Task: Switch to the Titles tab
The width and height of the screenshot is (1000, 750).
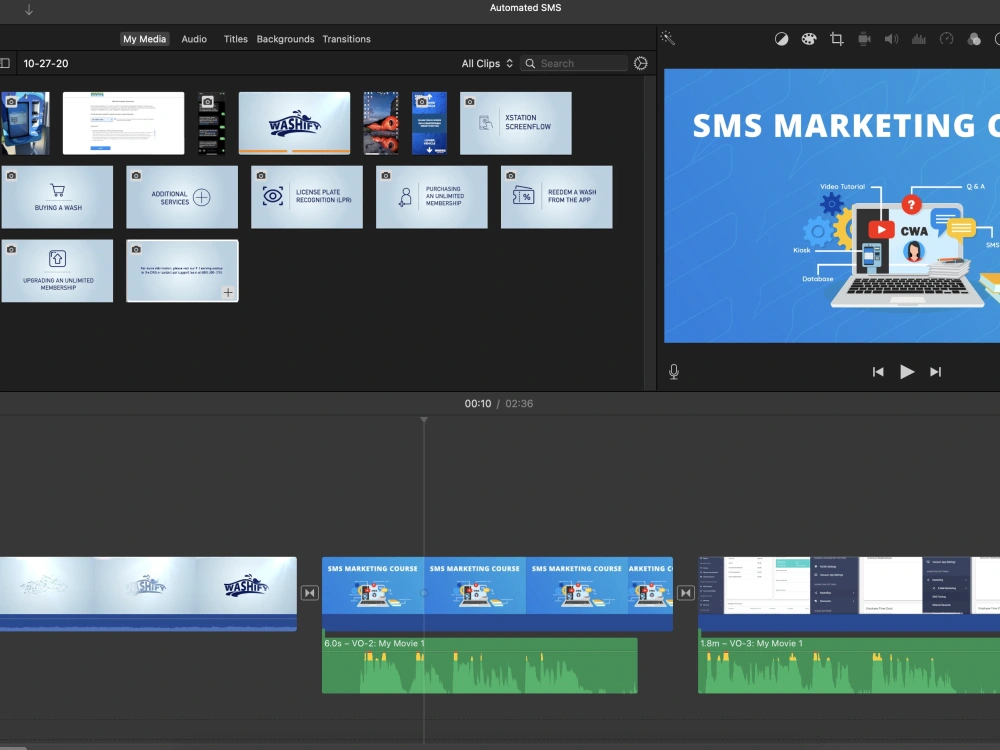Action: pos(235,39)
